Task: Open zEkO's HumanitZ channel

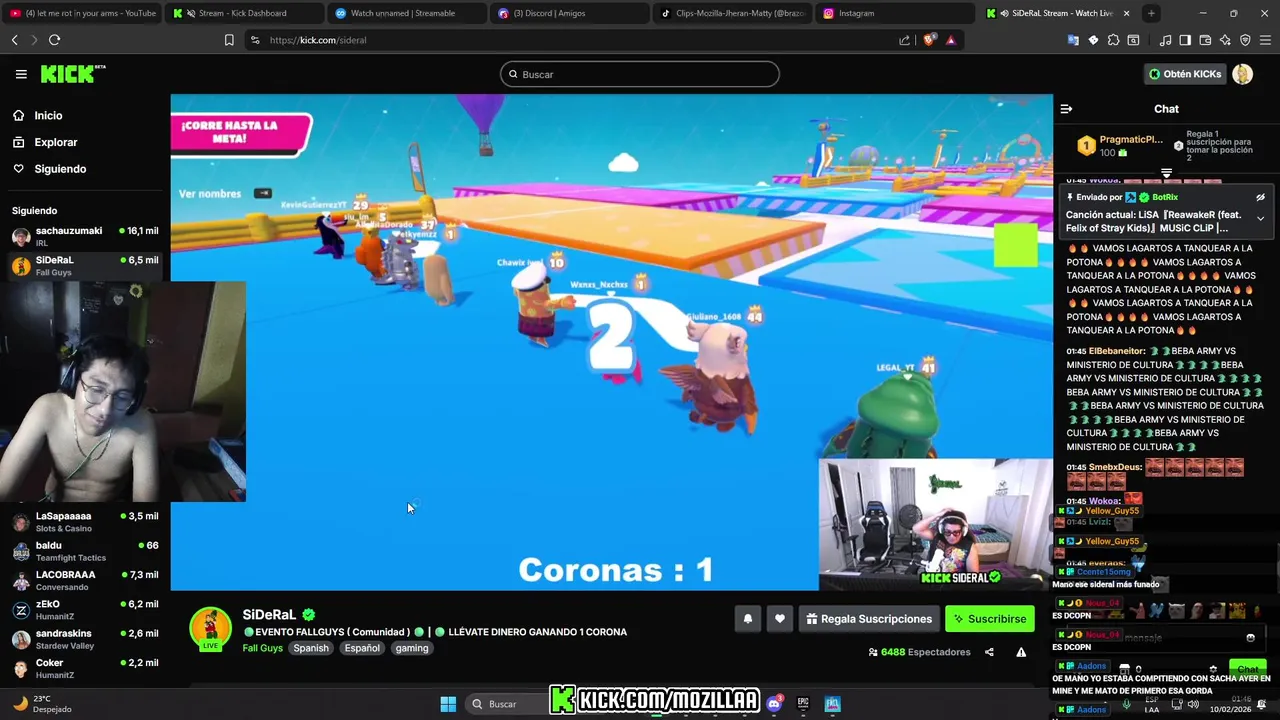Action: click(84, 610)
